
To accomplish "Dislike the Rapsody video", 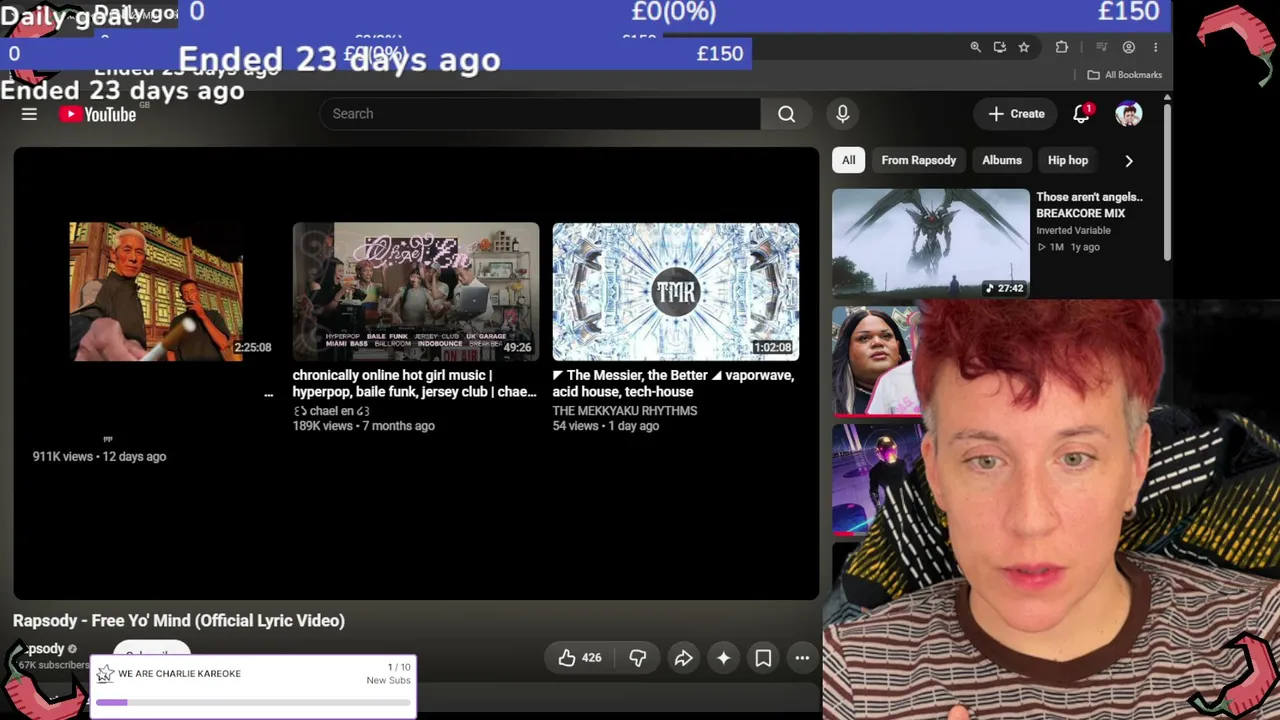I will click(638, 658).
